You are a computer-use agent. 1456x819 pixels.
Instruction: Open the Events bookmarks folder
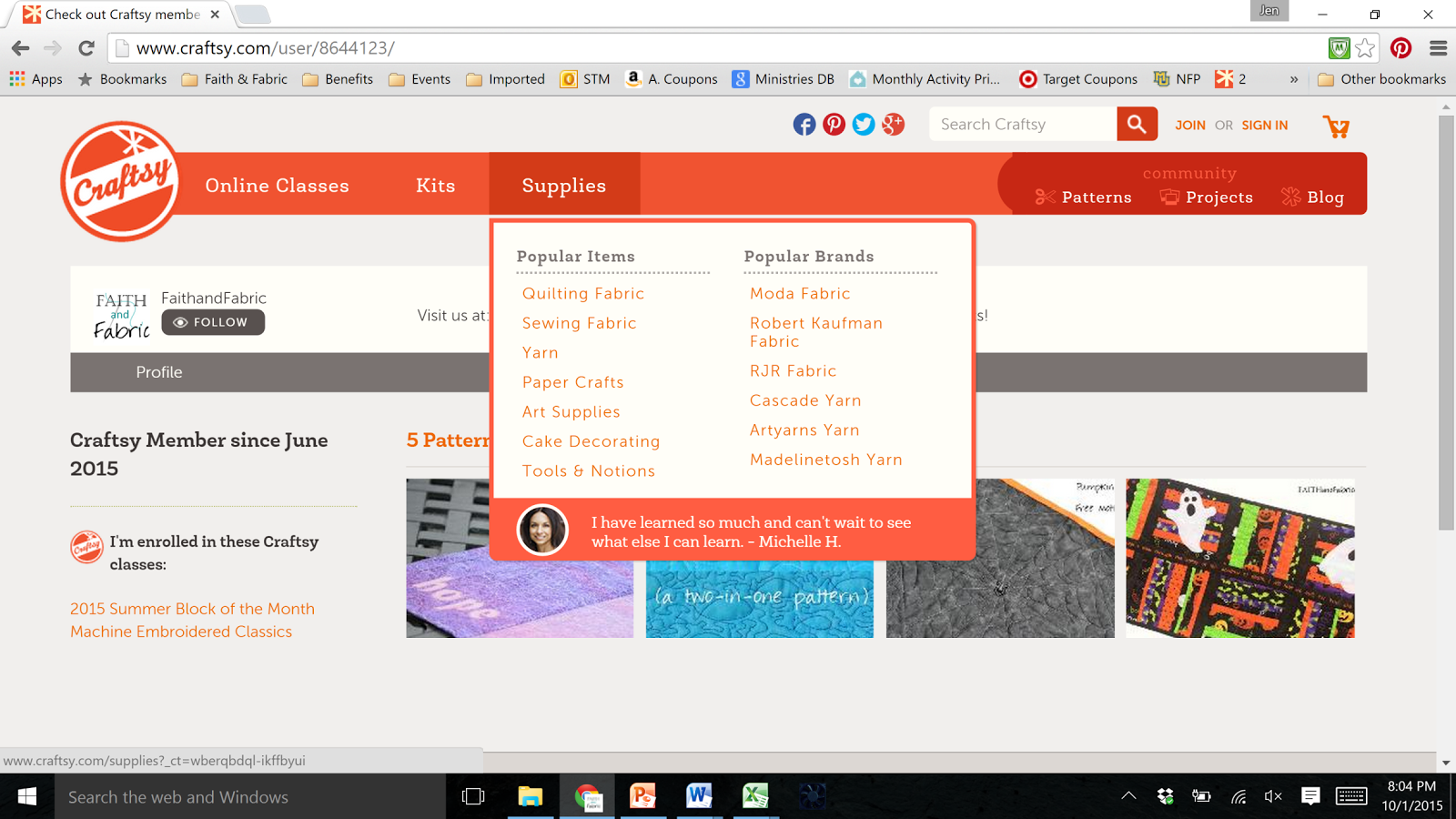click(420, 79)
